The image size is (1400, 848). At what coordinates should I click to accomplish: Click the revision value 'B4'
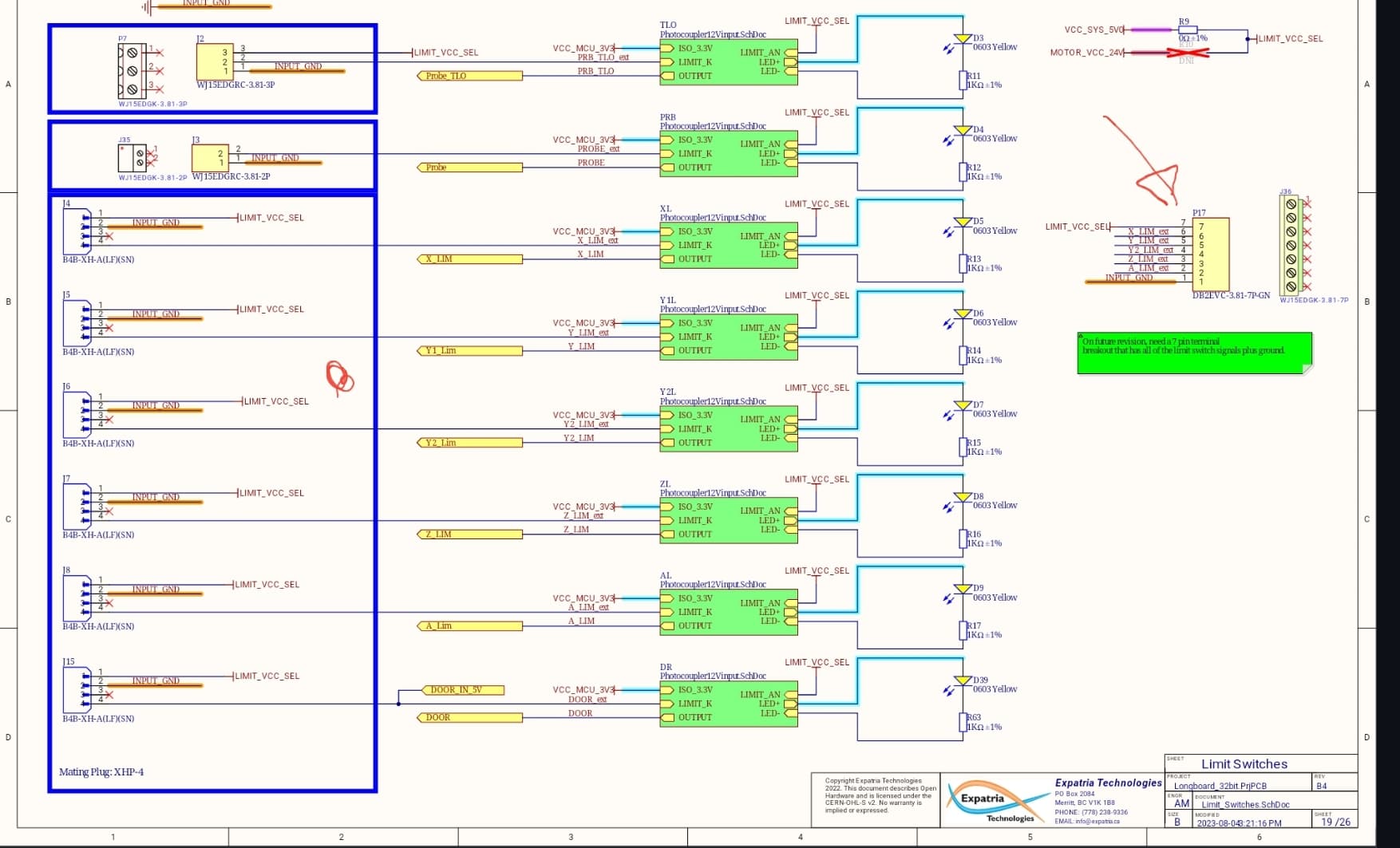tap(1322, 786)
